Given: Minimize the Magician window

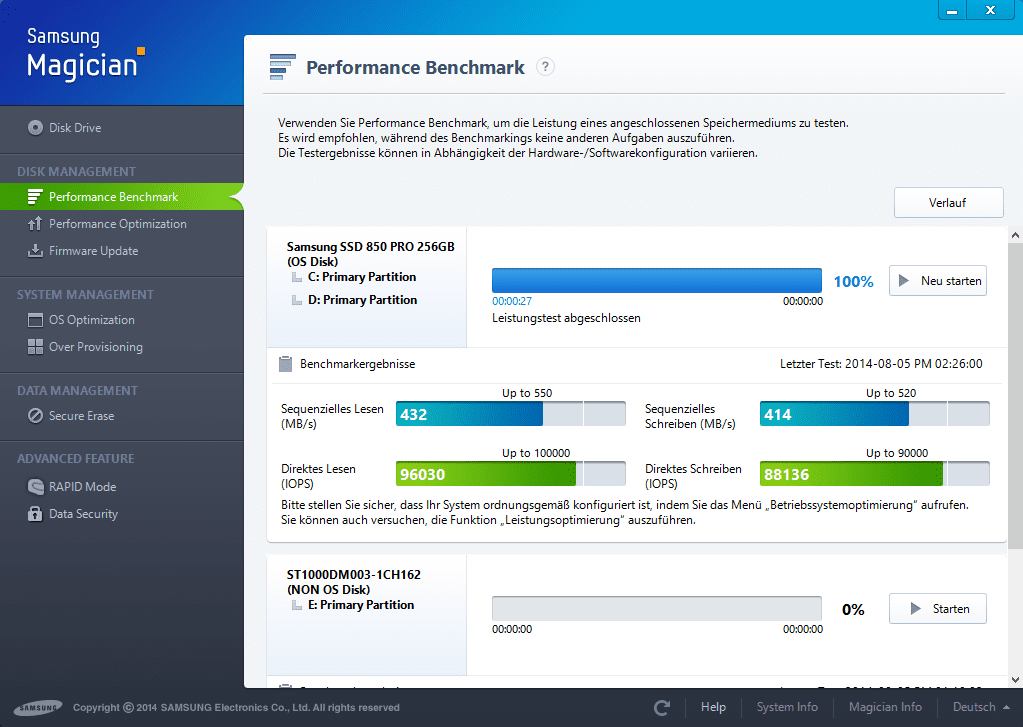Looking at the screenshot, I should [952, 10].
